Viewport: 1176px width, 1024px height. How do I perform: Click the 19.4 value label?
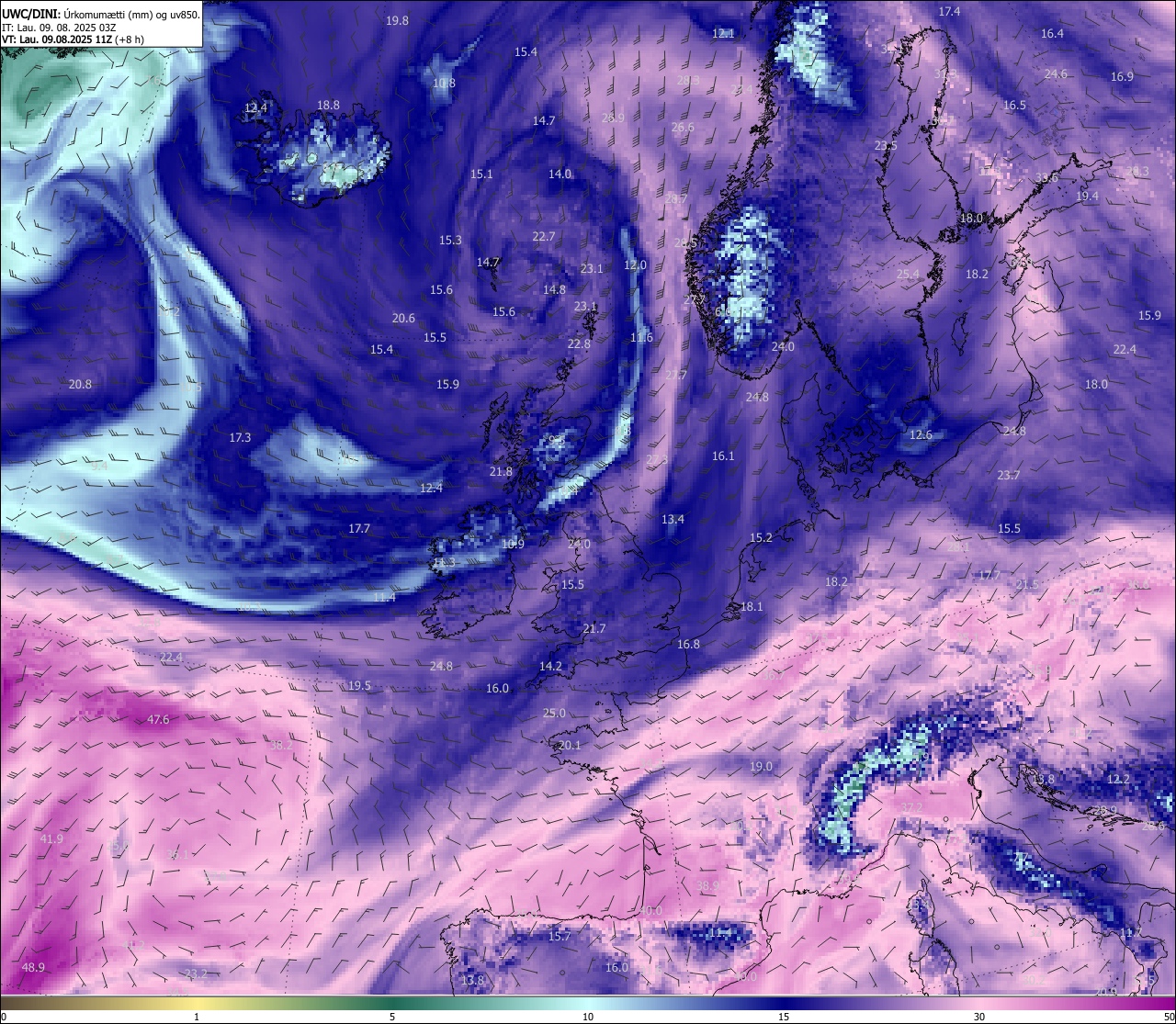coord(1087,196)
